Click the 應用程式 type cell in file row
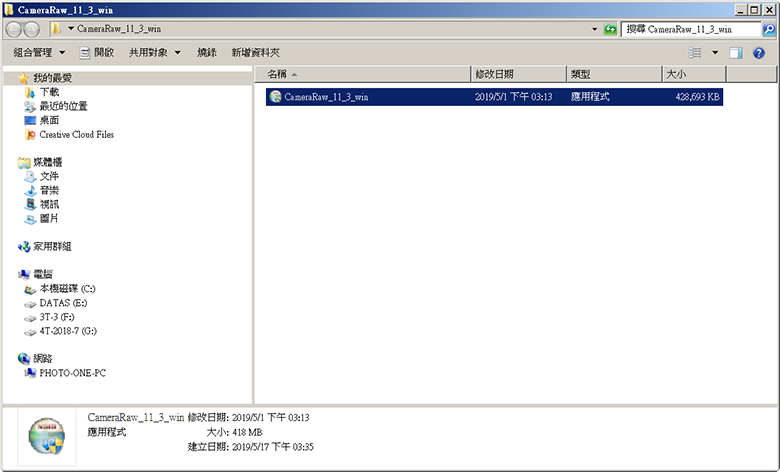The width and height of the screenshot is (780, 472). coord(590,97)
